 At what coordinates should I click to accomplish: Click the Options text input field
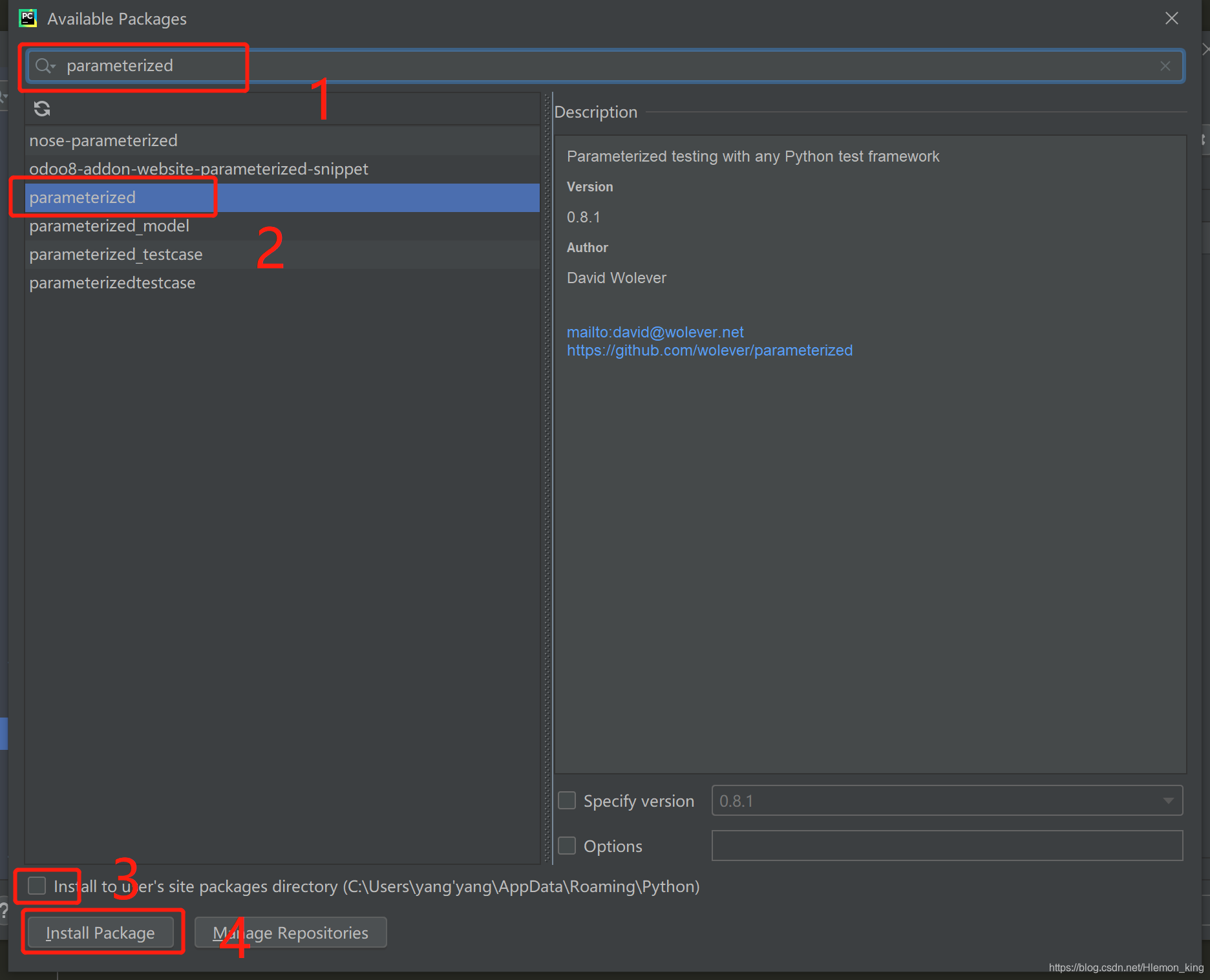[947, 846]
